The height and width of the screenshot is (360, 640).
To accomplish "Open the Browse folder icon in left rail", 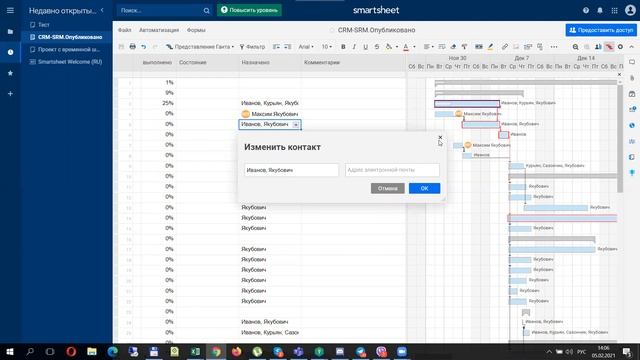I will (x=10, y=31).
